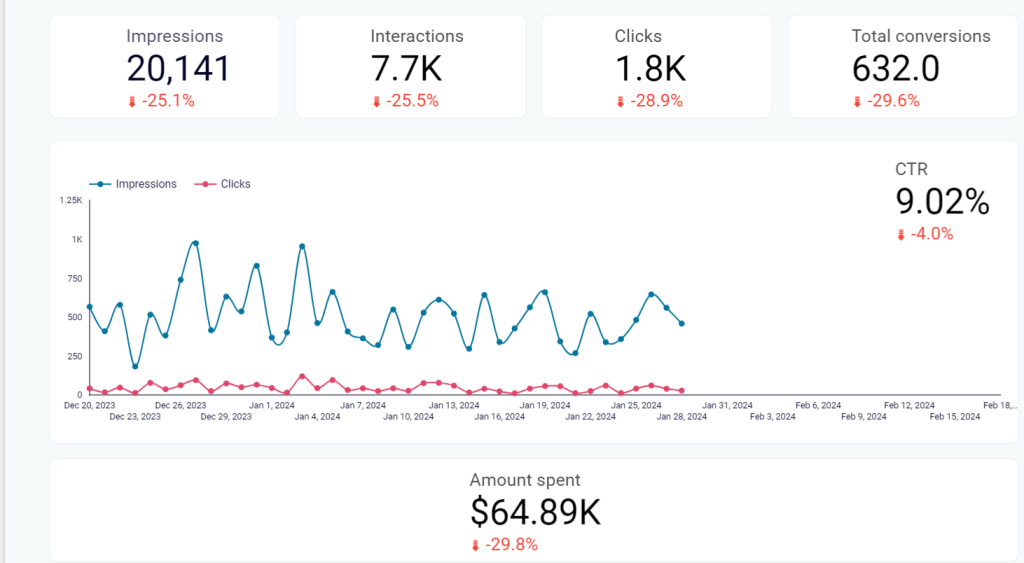1024x563 pixels.
Task: Click the first Impressions data point at Dec 20
Action: [x=89, y=307]
